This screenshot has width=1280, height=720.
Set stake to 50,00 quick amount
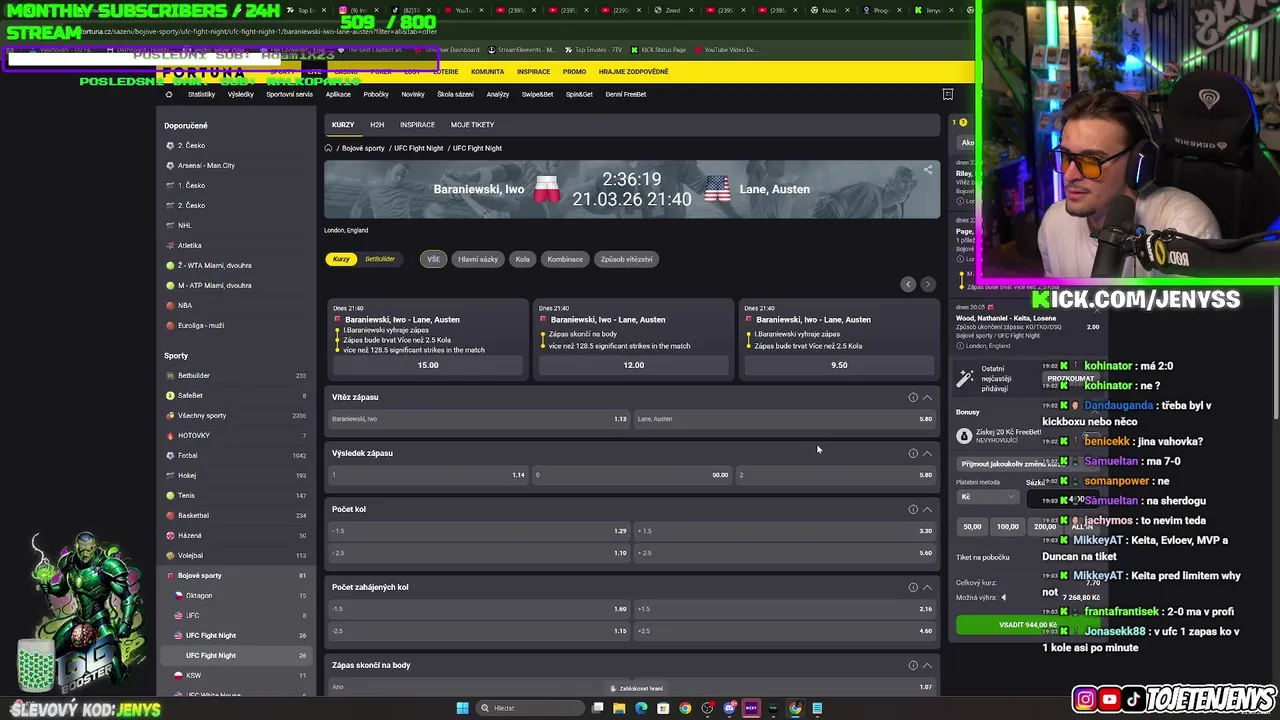[972, 526]
